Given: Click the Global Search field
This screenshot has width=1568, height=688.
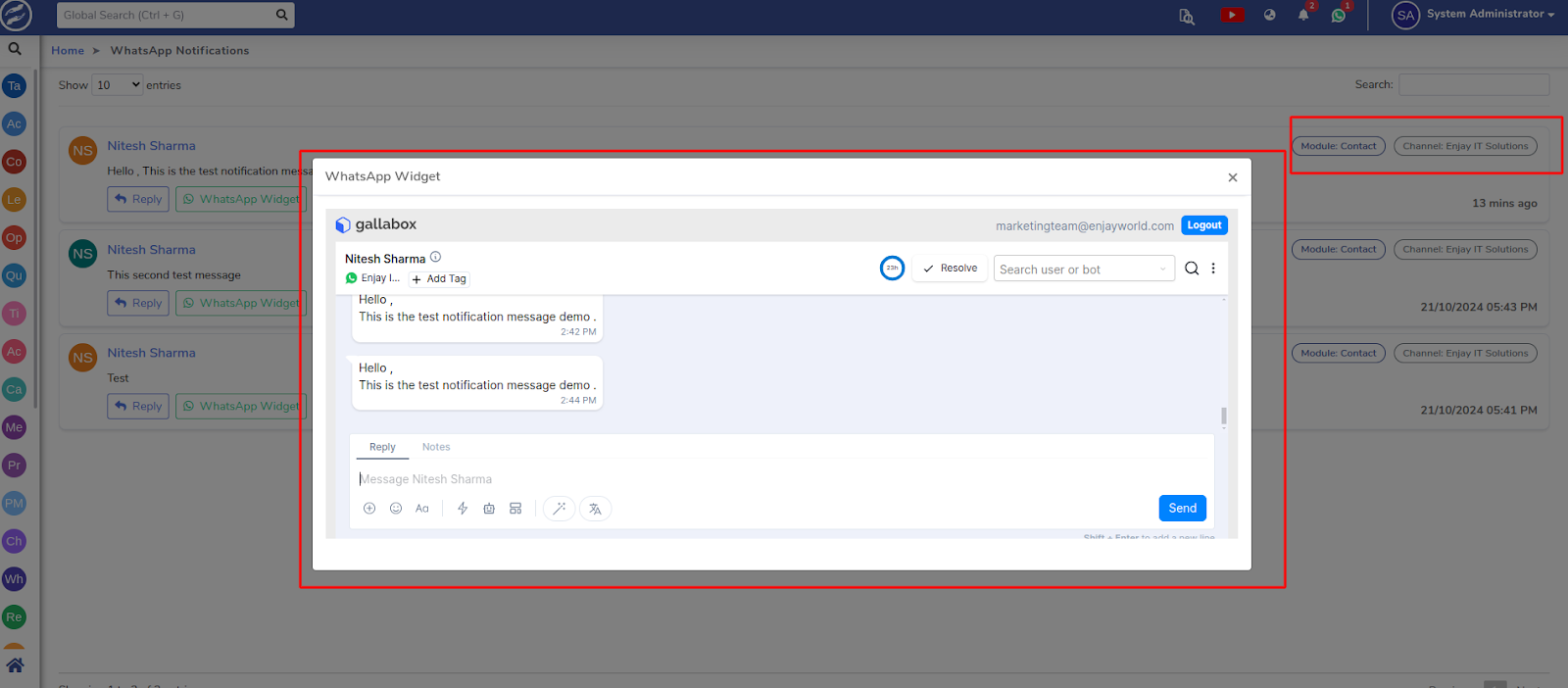Looking at the screenshot, I should [163, 15].
